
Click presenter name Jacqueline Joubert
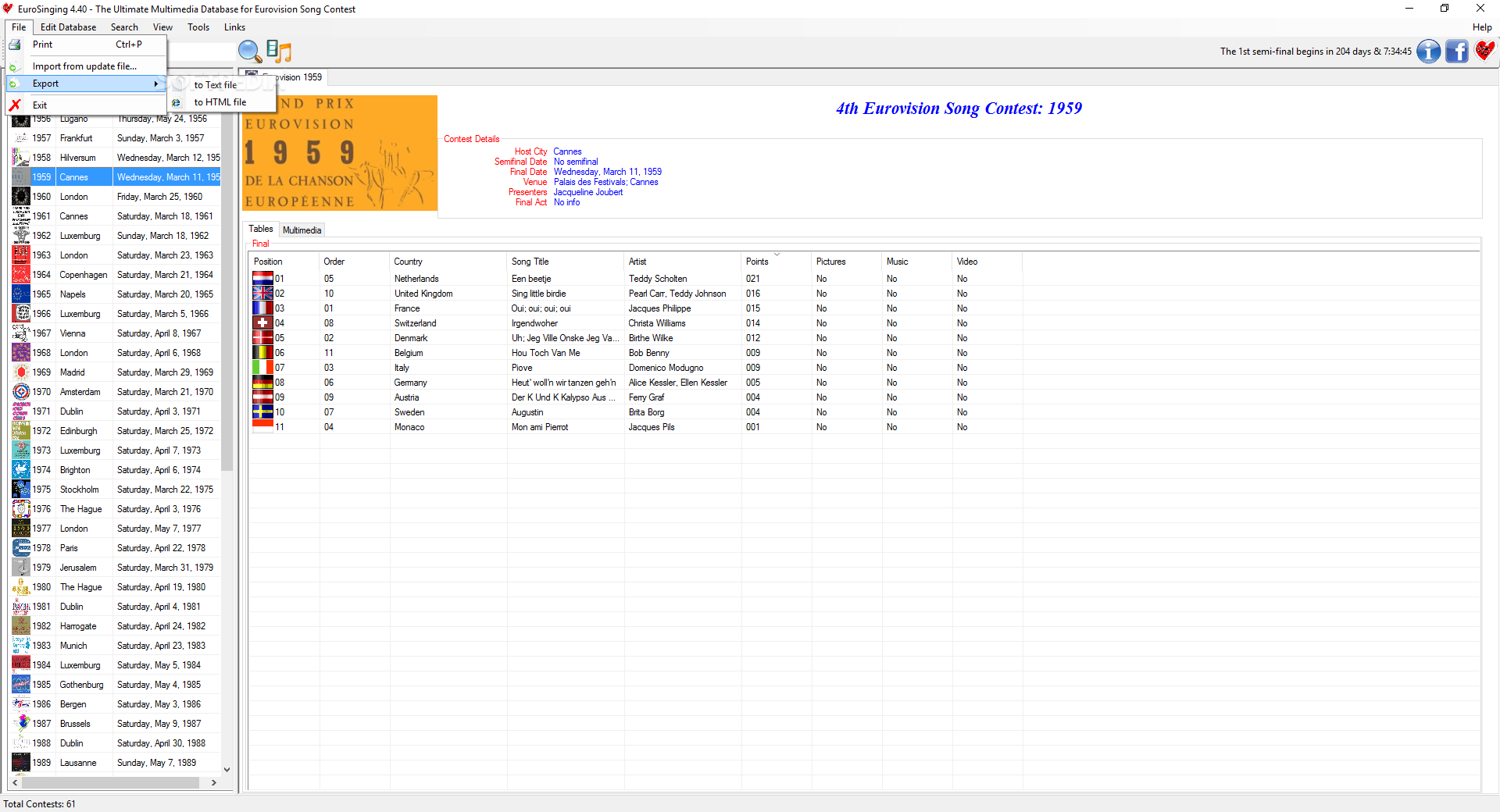point(588,192)
